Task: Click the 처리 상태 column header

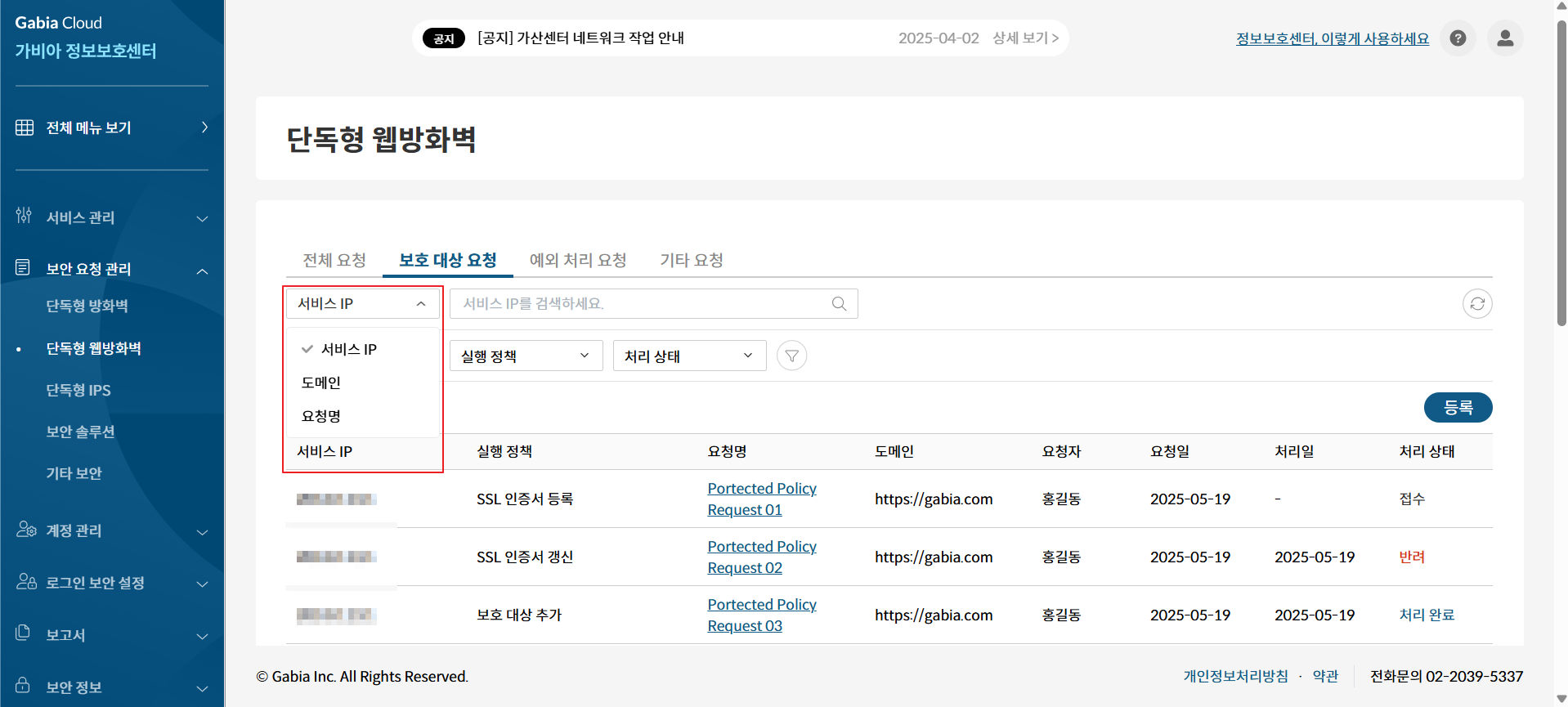Action: point(1427,451)
